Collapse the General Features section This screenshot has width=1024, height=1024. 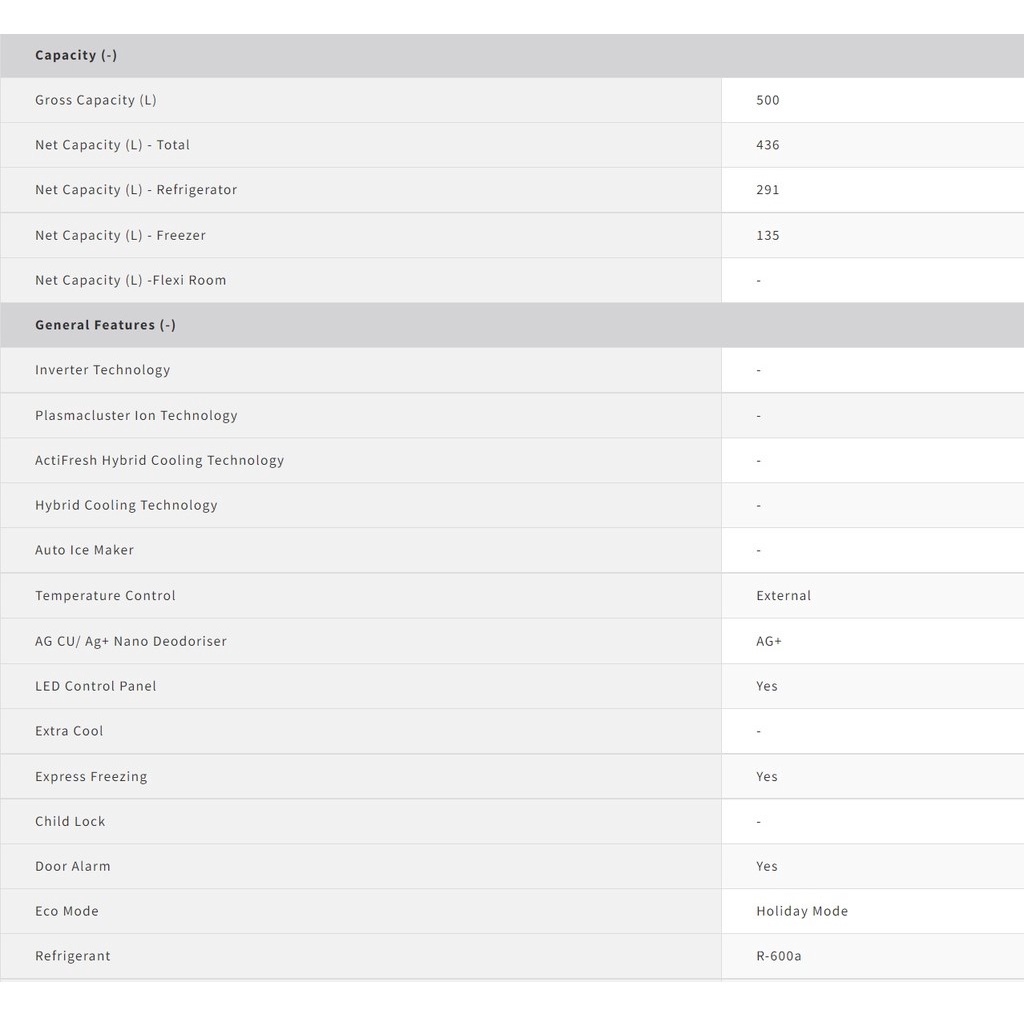click(x=105, y=325)
